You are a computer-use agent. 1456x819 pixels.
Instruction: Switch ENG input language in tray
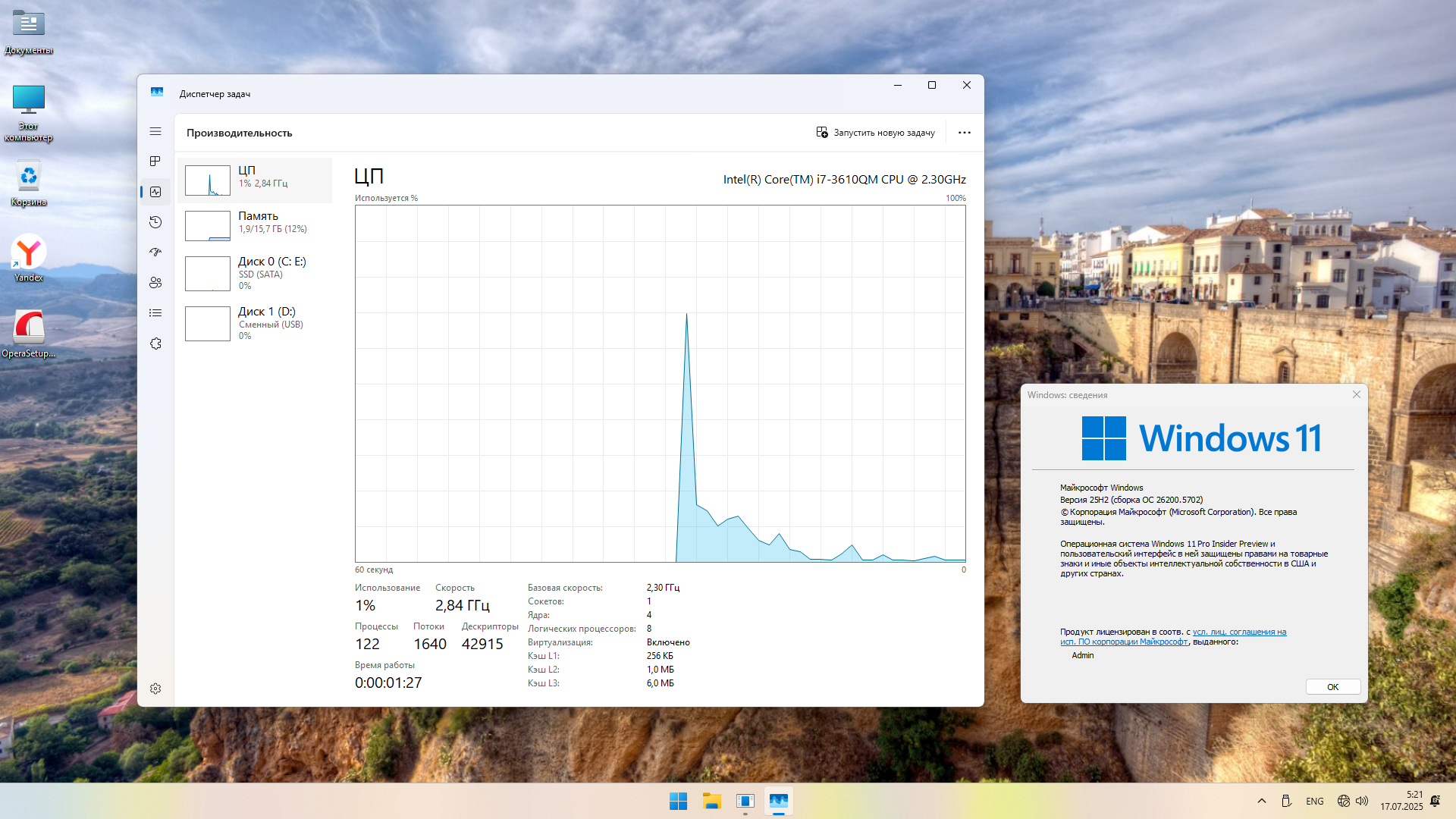tap(1314, 801)
